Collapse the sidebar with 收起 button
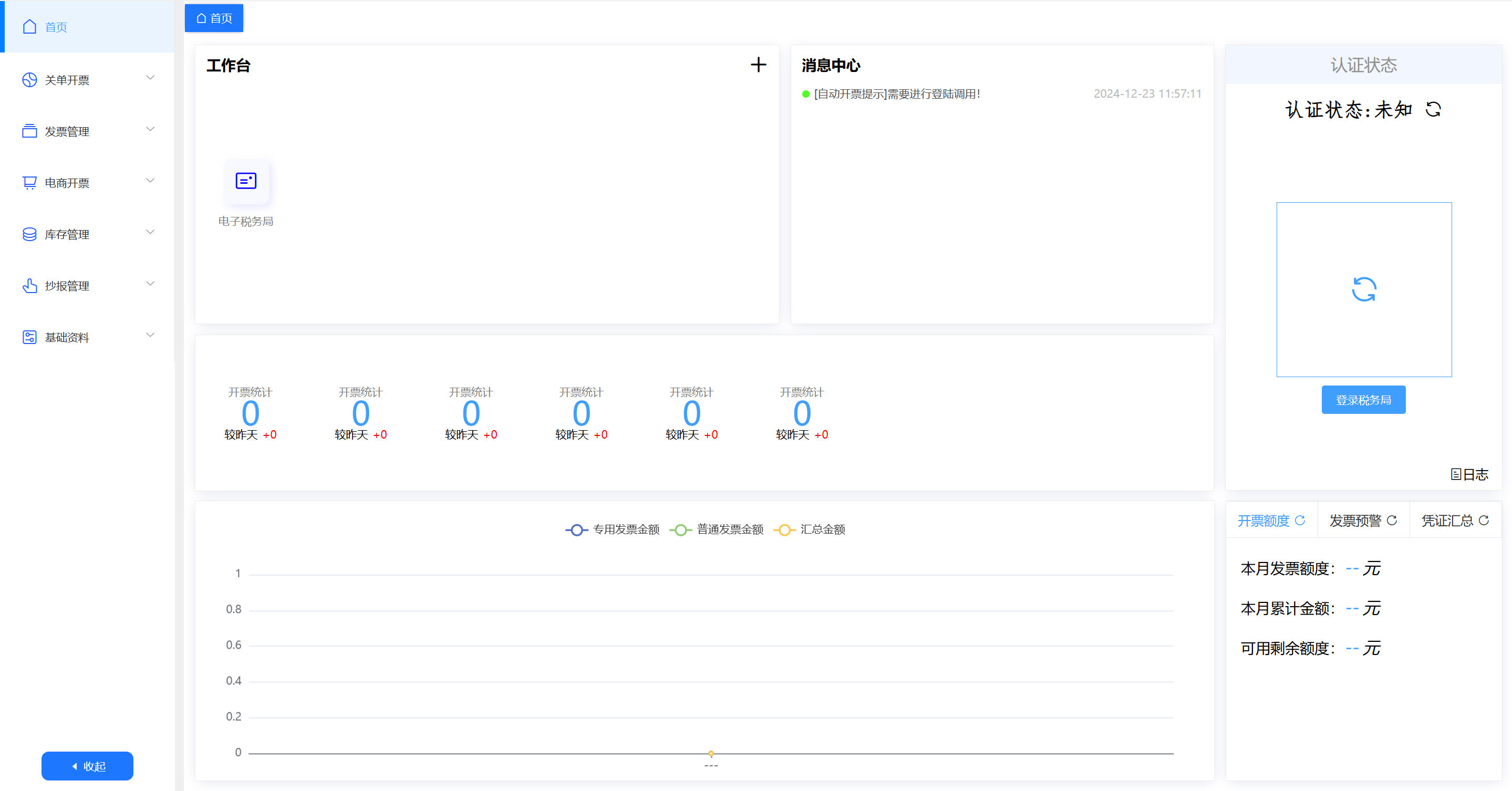Image resolution: width=1512 pixels, height=791 pixels. (x=87, y=766)
